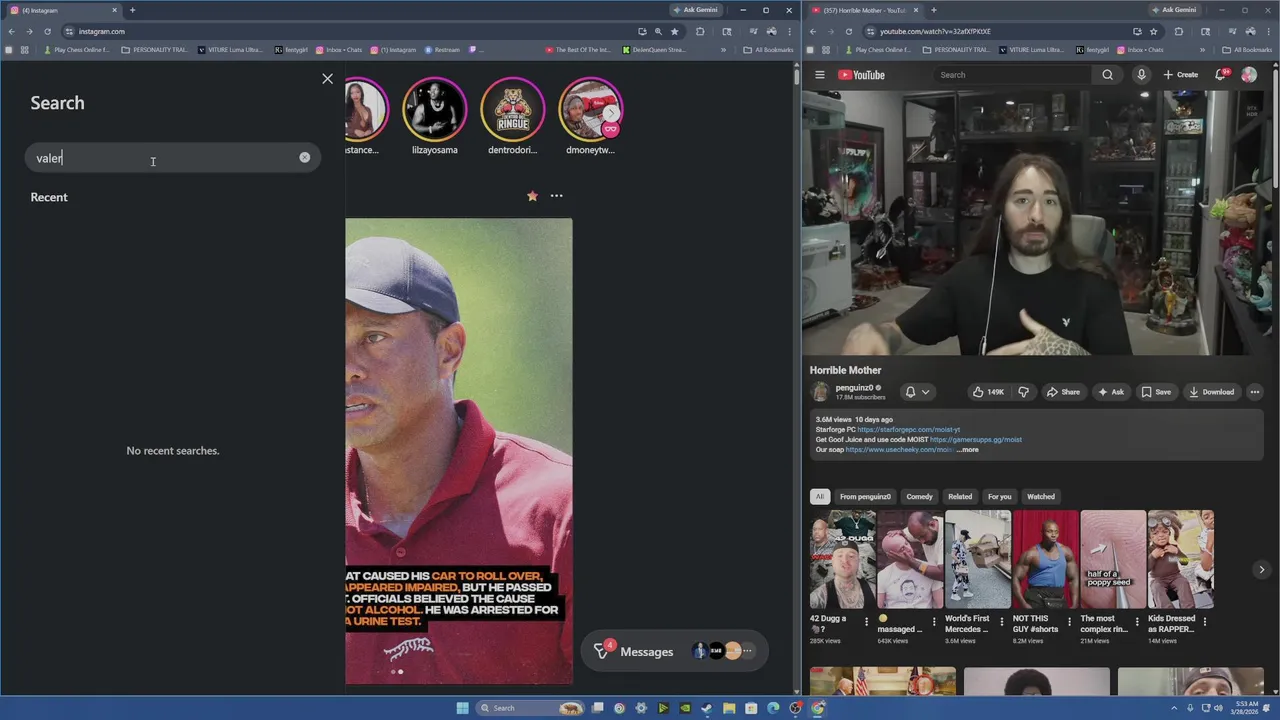Bookmark the Instagram page with star icon
The image size is (1280, 720).
(x=674, y=31)
